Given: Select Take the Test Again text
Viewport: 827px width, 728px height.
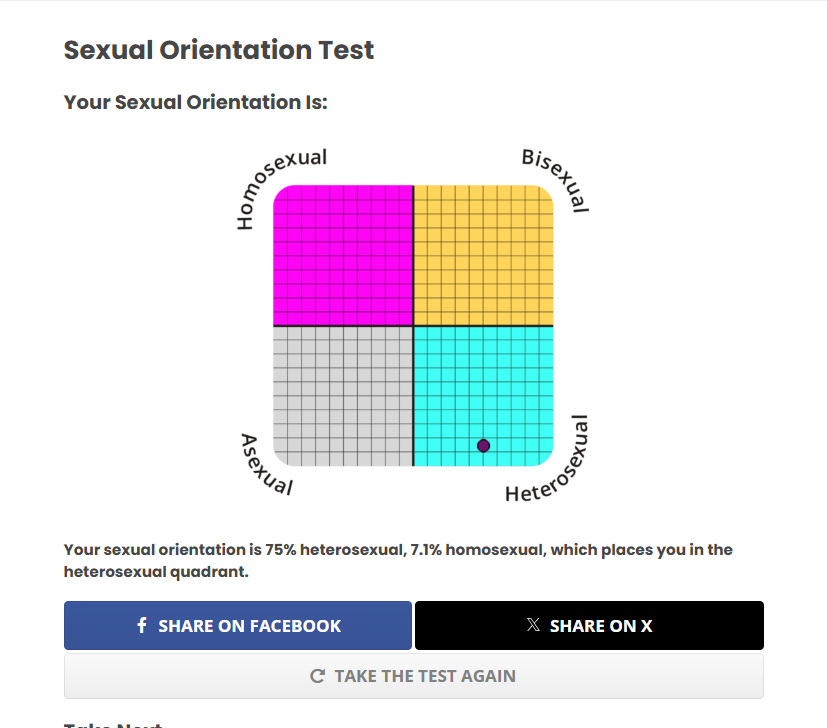Looking at the screenshot, I should pos(425,676).
